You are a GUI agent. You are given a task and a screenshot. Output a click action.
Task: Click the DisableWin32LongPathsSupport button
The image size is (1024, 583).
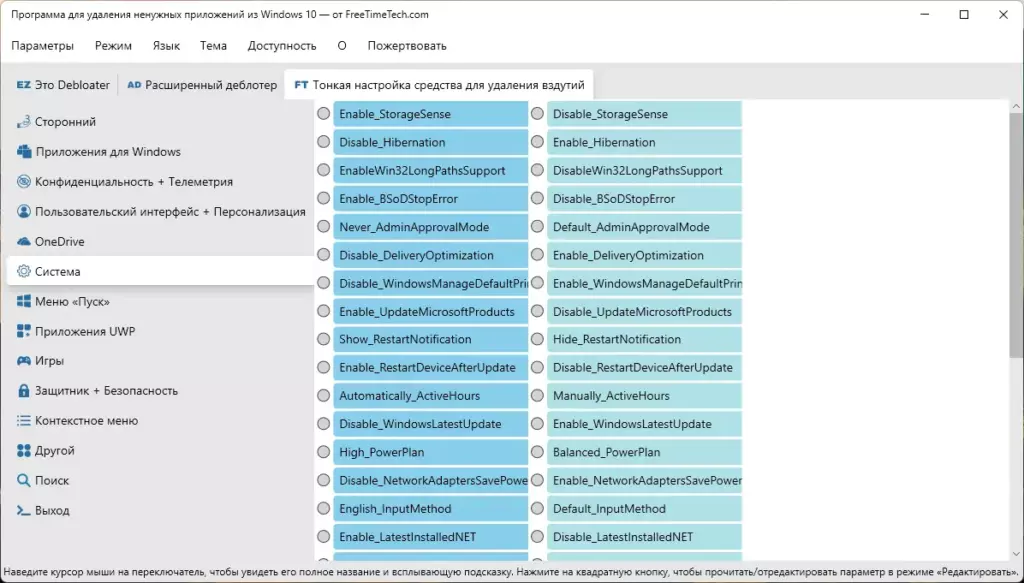pyautogui.click(x=644, y=170)
